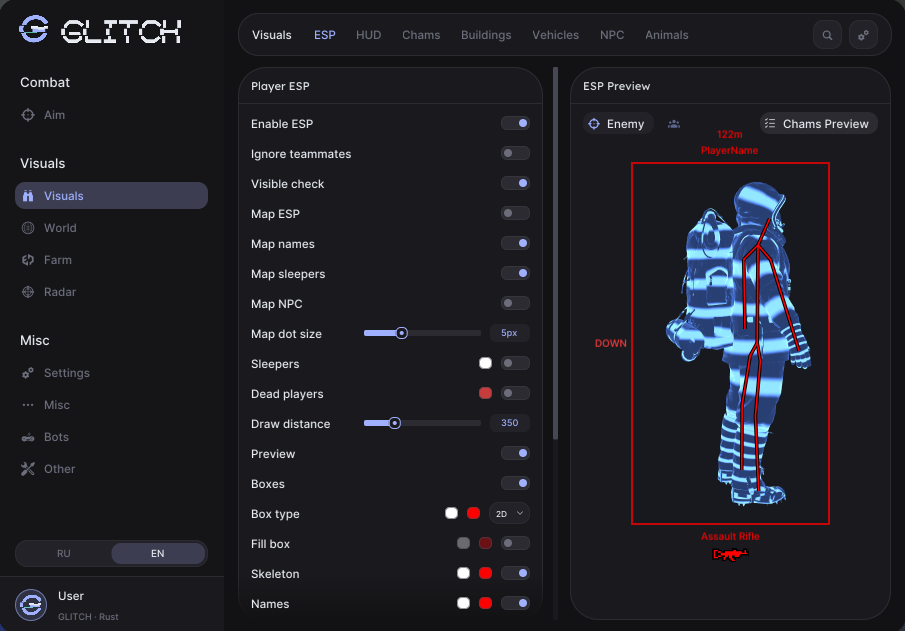Click the Draw distance 350 value field
This screenshot has height=631, width=905.
click(510, 423)
